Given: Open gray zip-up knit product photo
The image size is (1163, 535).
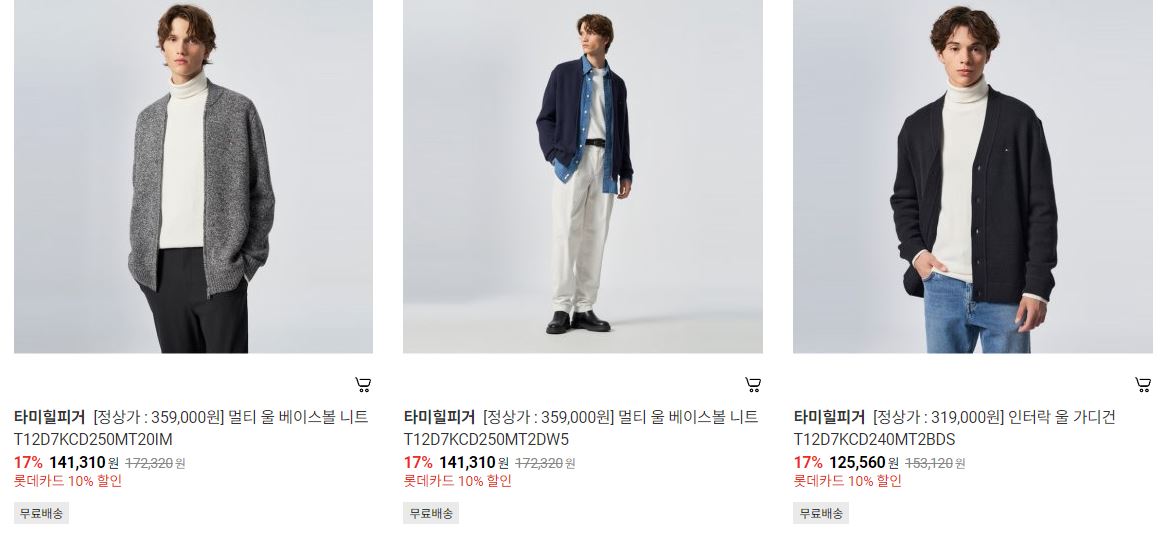Looking at the screenshot, I should (x=194, y=177).
